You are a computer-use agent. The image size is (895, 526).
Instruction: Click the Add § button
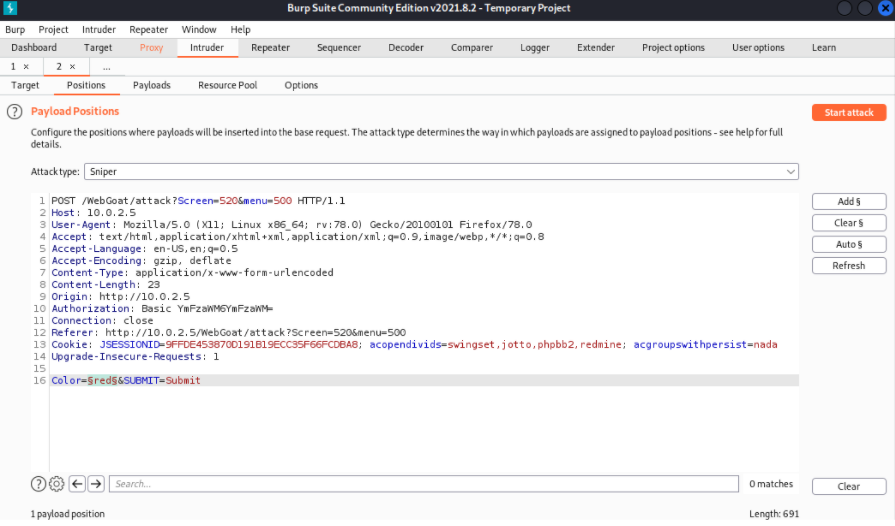pyautogui.click(x=849, y=201)
